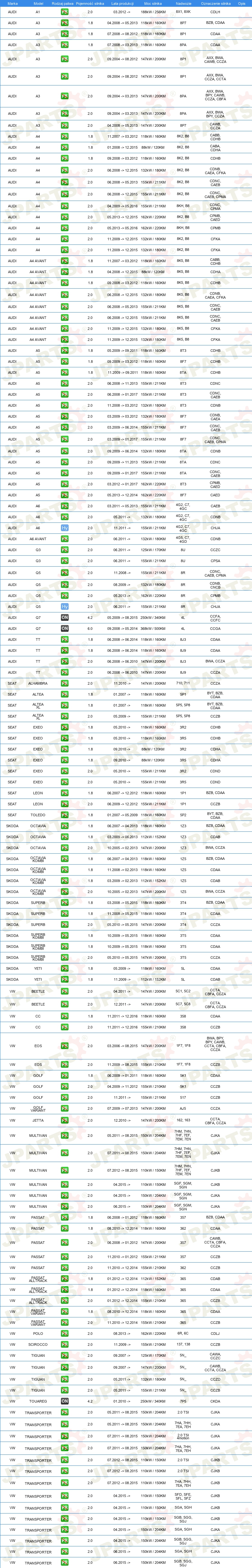Click the 'A1' model cell
Viewport: 252px width, 1568px height.
click(x=38, y=12)
